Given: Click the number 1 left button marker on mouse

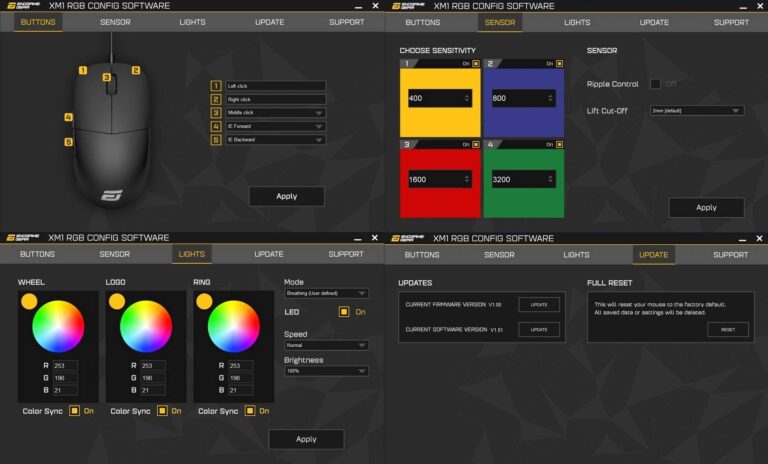Looking at the screenshot, I should 80,70.
